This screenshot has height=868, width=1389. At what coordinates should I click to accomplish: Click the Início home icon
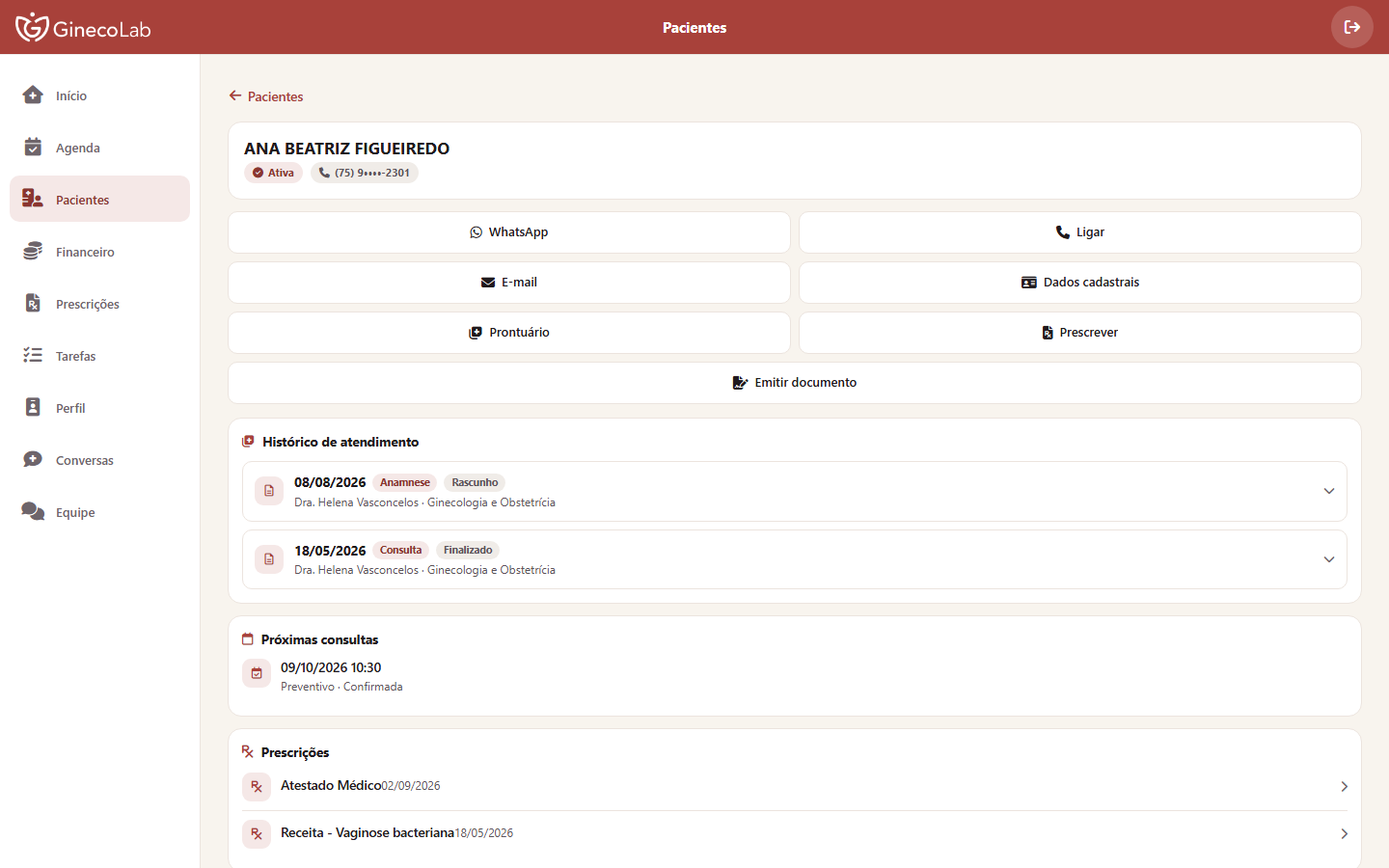tap(33, 95)
